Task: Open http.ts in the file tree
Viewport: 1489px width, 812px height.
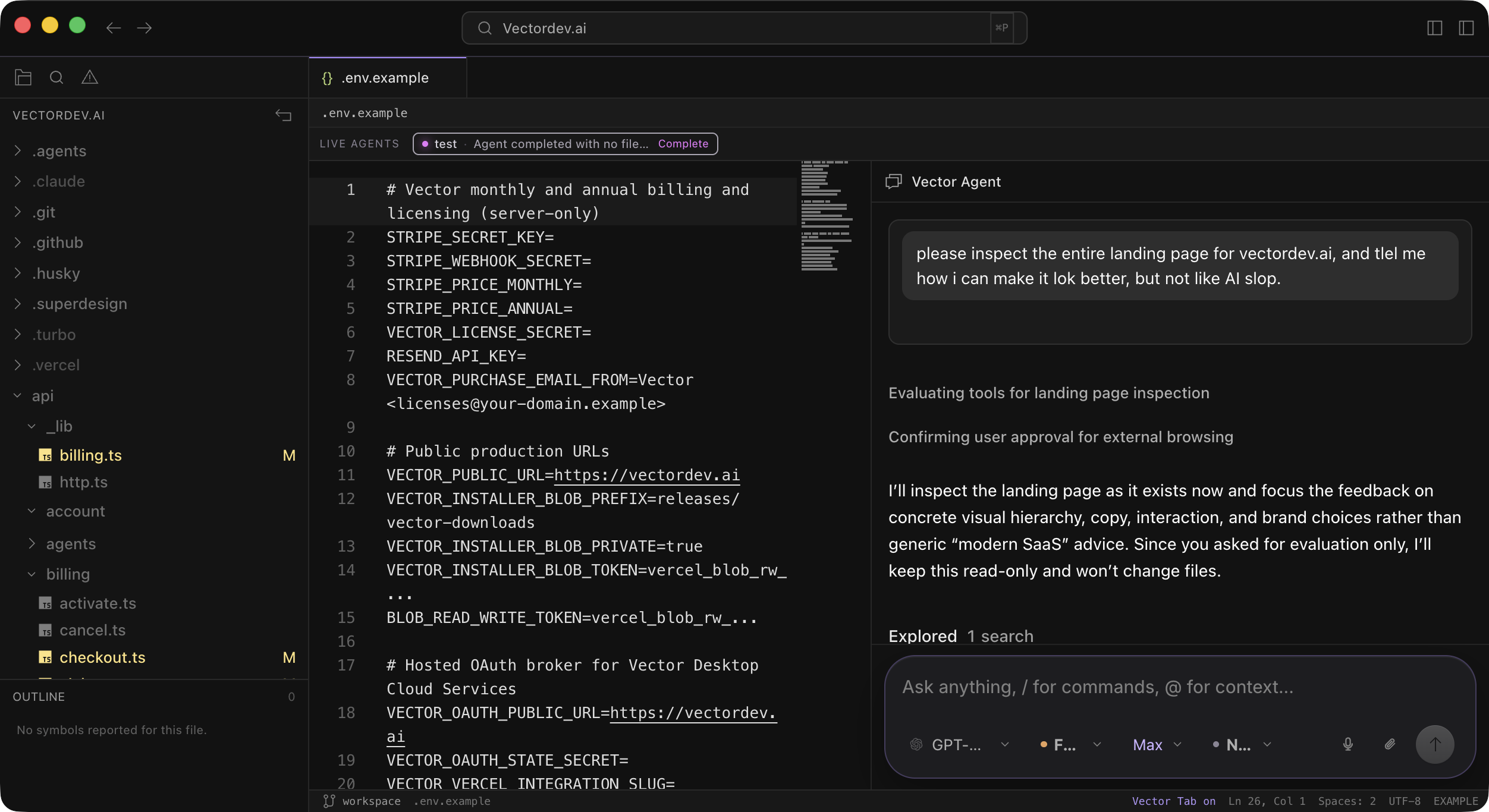Action: (83, 482)
